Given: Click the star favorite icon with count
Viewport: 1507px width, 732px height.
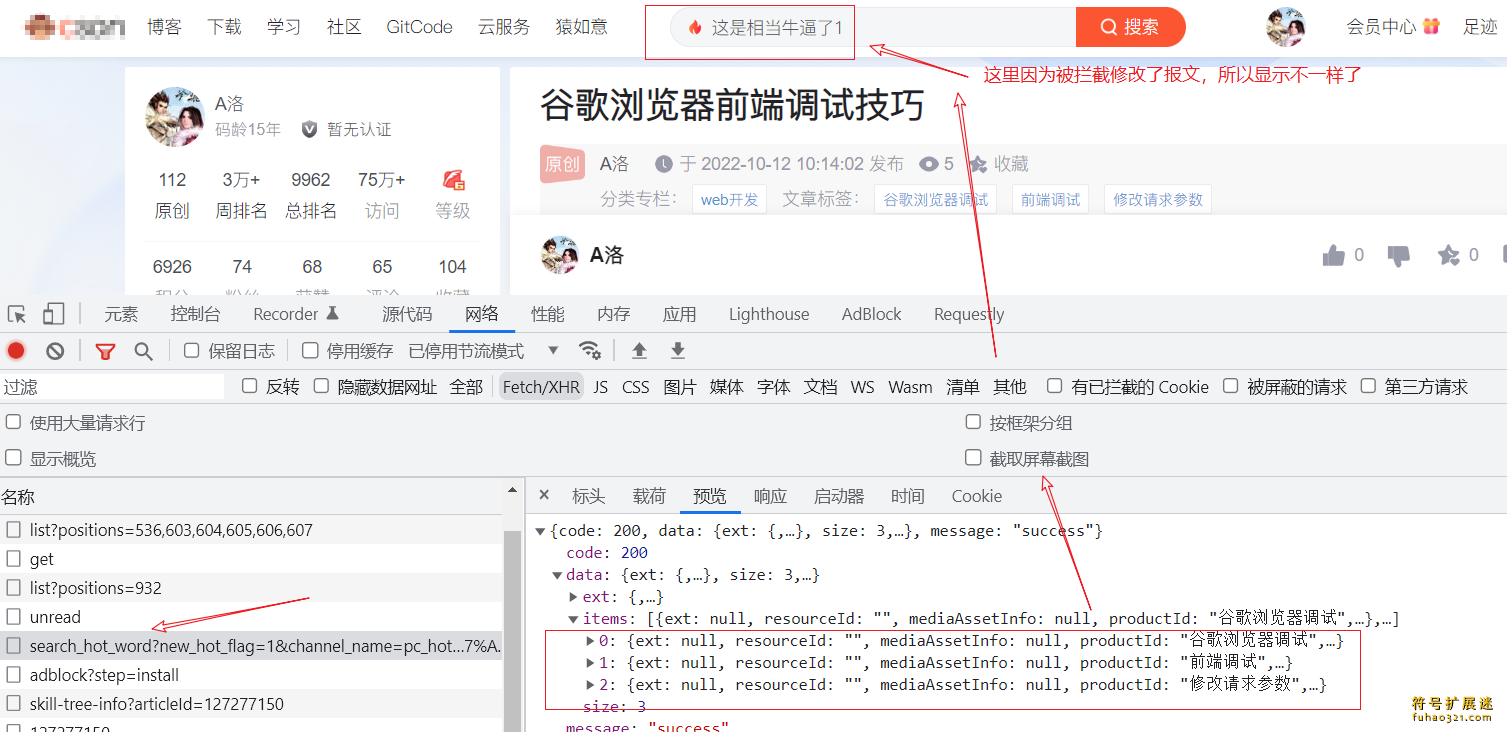Looking at the screenshot, I should tap(1448, 256).
